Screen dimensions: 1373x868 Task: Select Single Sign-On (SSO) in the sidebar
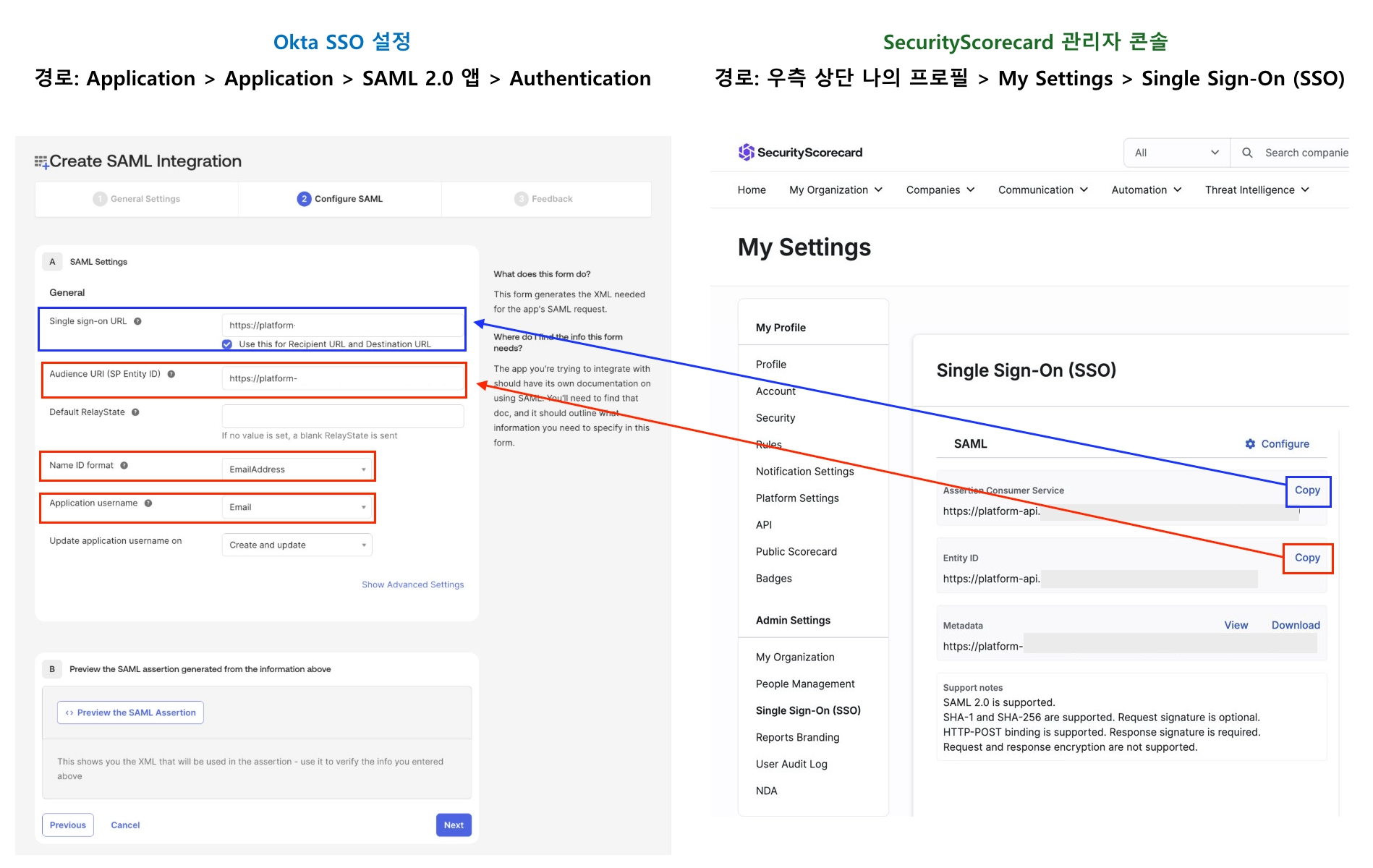(x=808, y=711)
